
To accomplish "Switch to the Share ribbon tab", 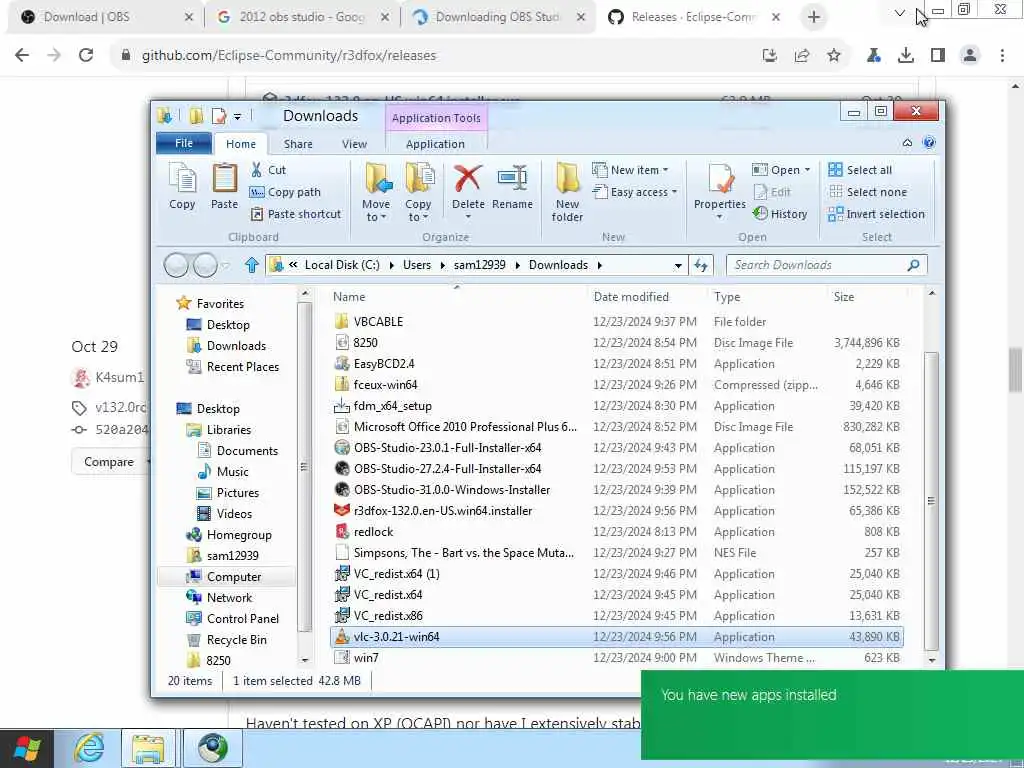I will (x=298, y=144).
